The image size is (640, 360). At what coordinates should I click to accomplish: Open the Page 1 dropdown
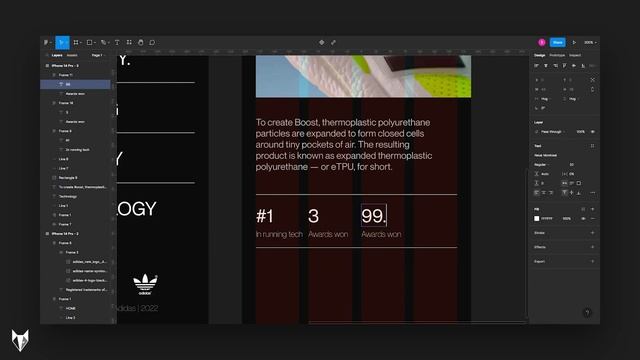(x=97, y=55)
